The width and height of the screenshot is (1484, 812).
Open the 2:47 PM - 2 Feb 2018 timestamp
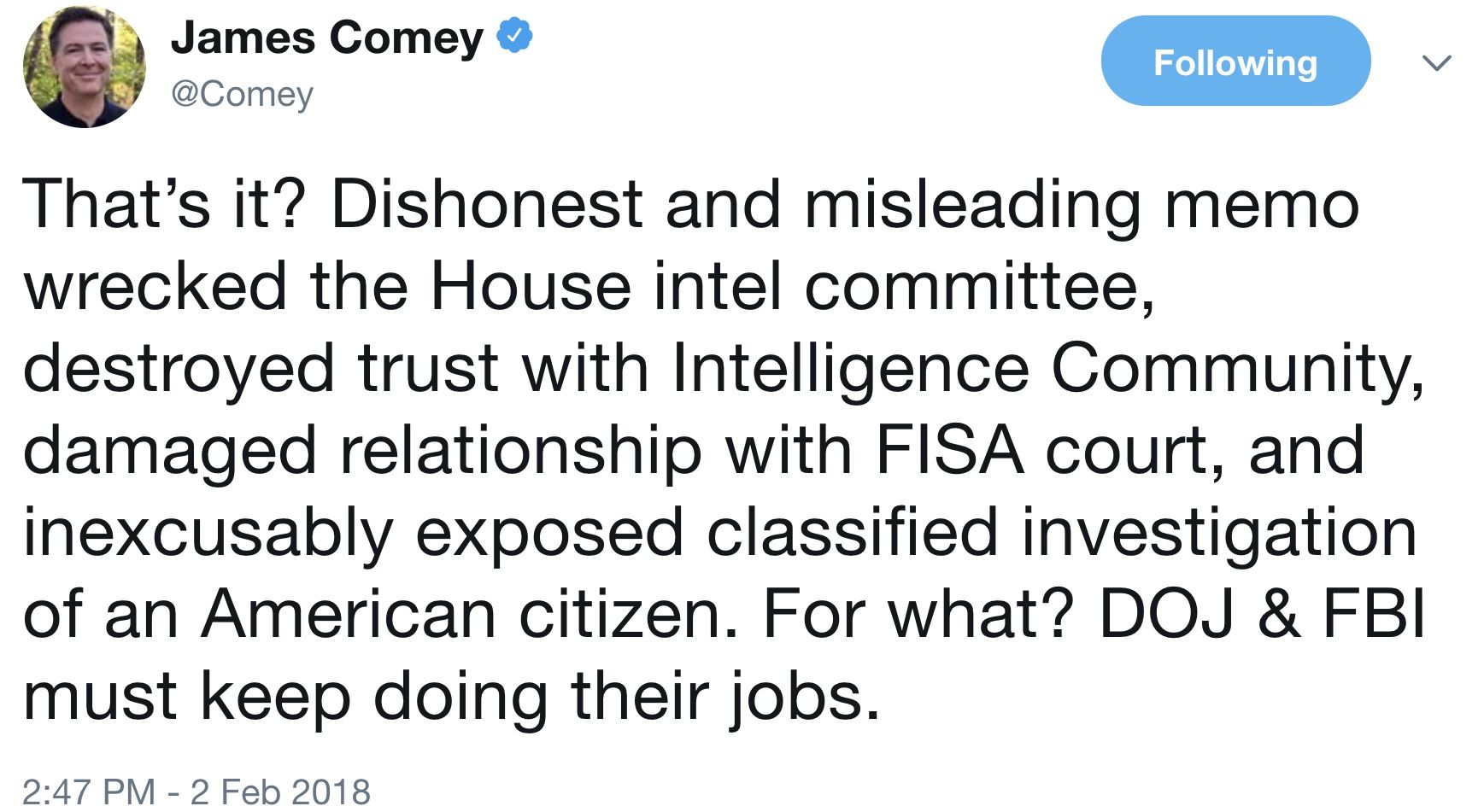[x=196, y=792]
